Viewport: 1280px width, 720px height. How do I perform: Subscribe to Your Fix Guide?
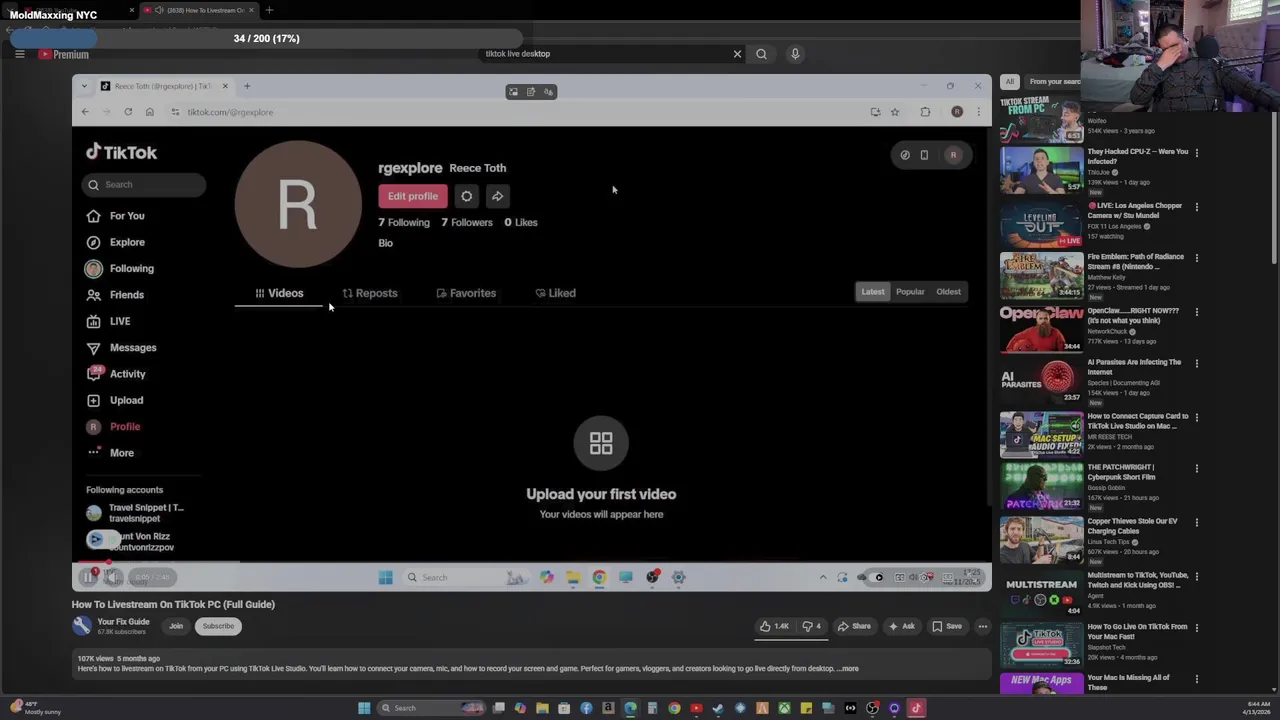[x=218, y=626]
